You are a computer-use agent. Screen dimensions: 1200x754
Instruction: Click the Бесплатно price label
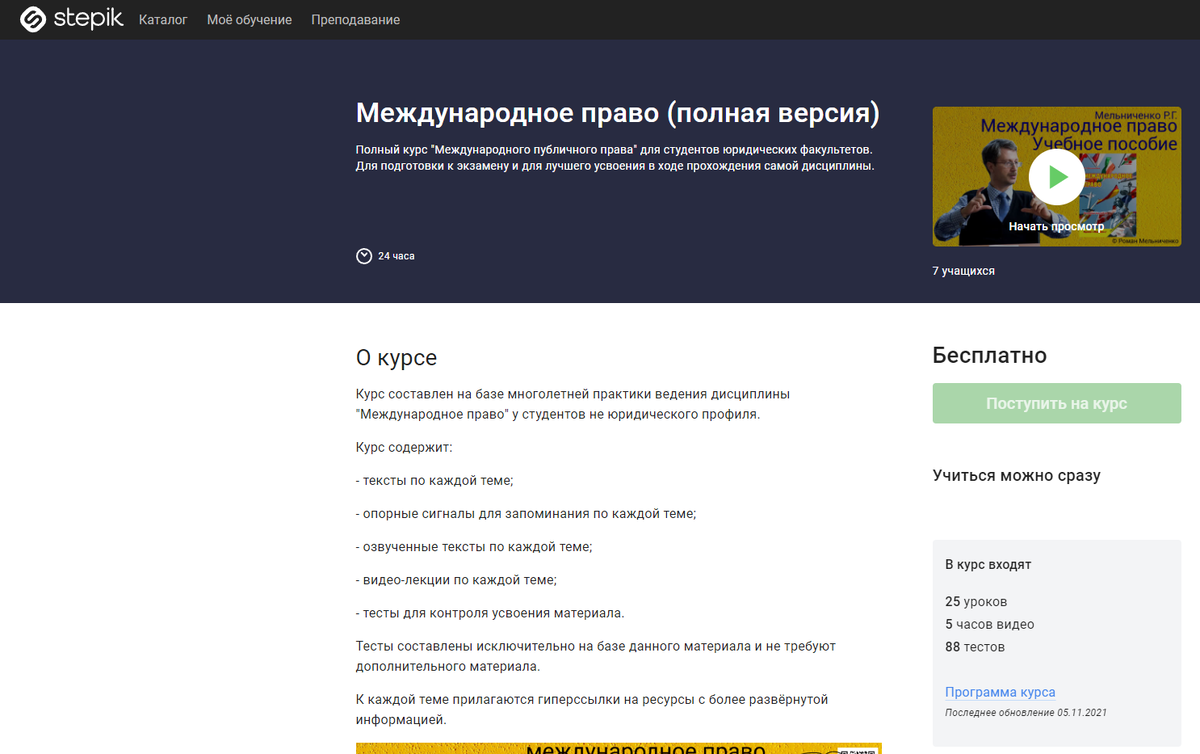point(989,355)
